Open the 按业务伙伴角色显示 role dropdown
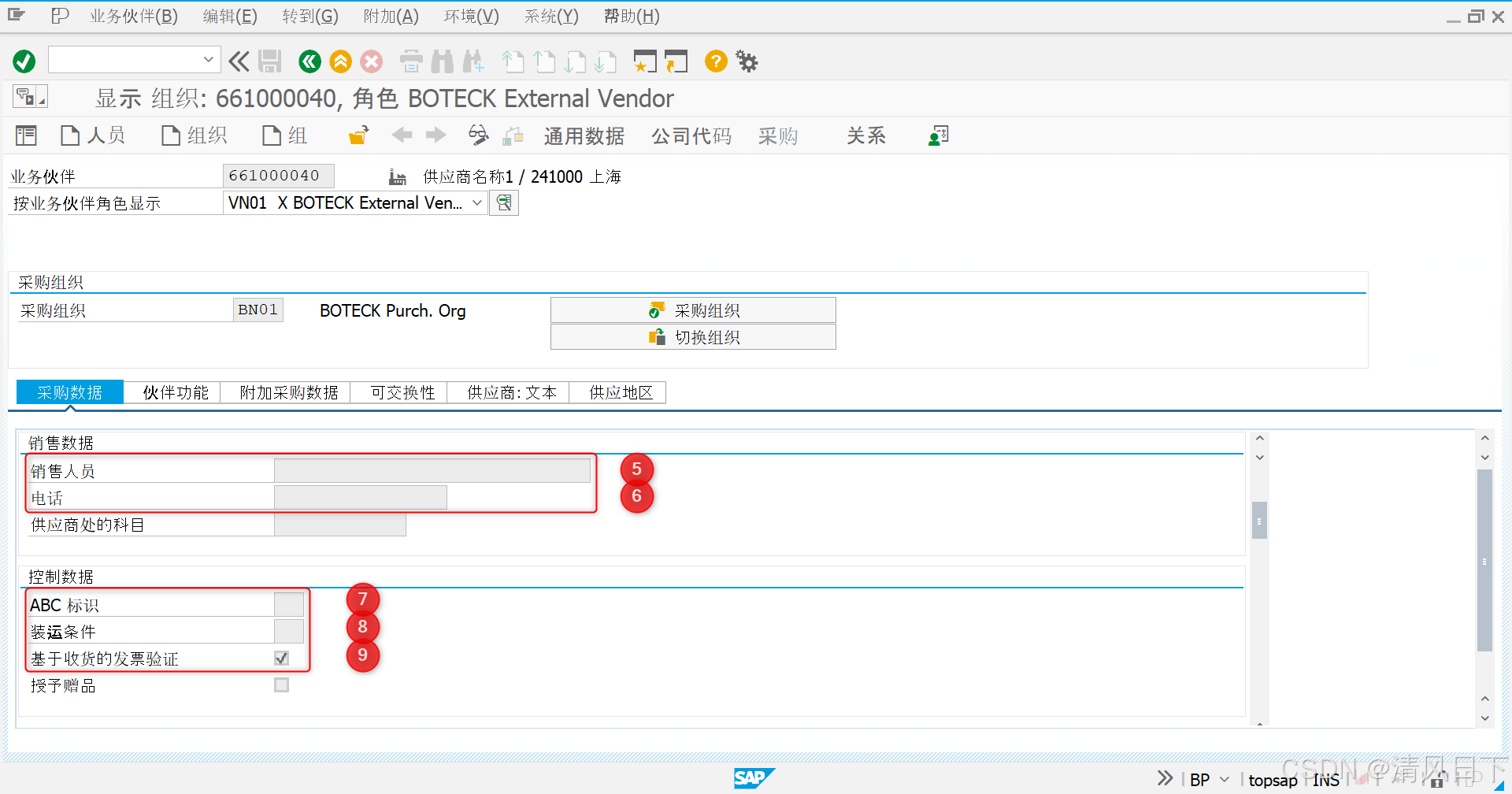The height and width of the screenshot is (794, 1512). tap(476, 203)
